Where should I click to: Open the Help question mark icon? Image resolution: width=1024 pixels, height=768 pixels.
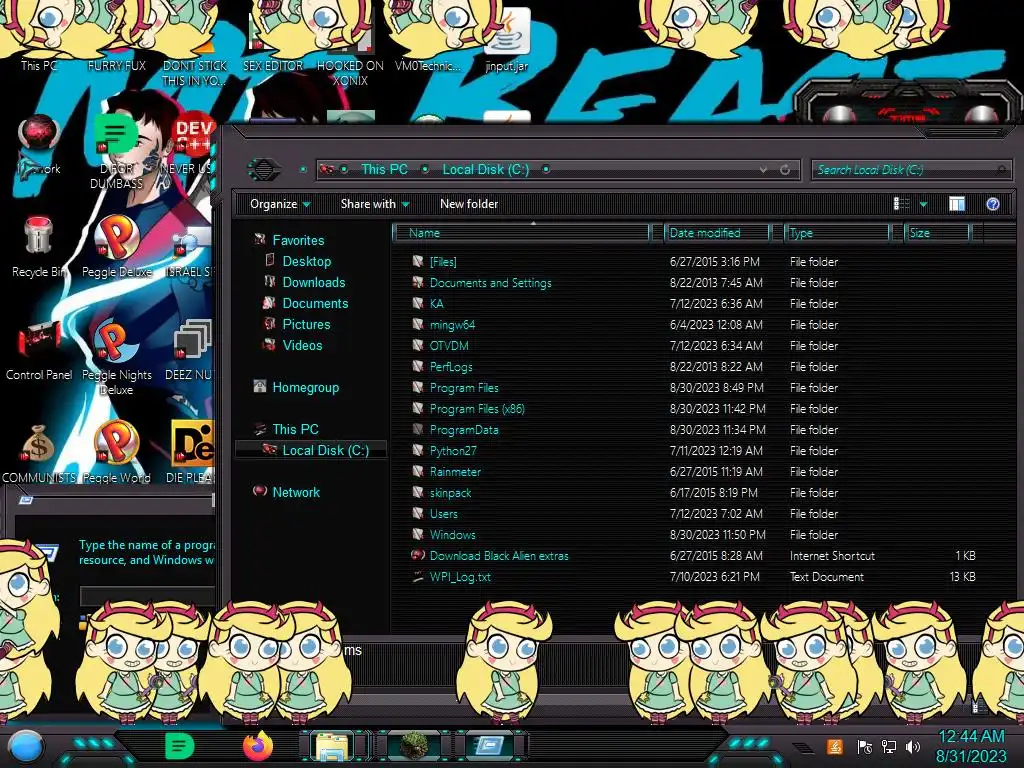click(993, 204)
